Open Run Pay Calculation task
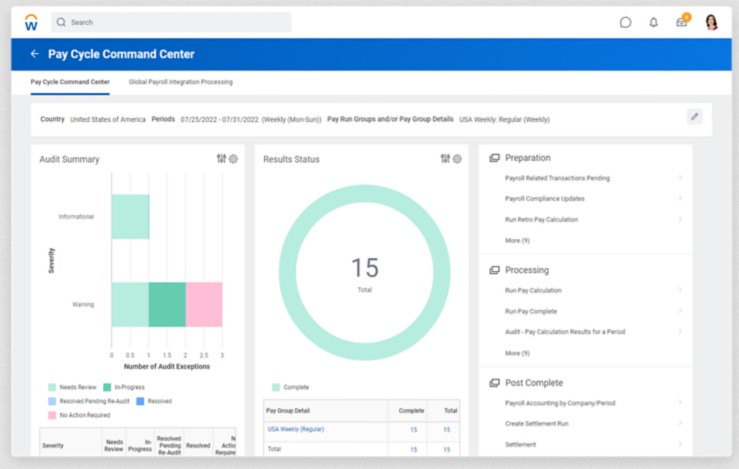Viewport: 739px width, 469px height. click(533, 290)
